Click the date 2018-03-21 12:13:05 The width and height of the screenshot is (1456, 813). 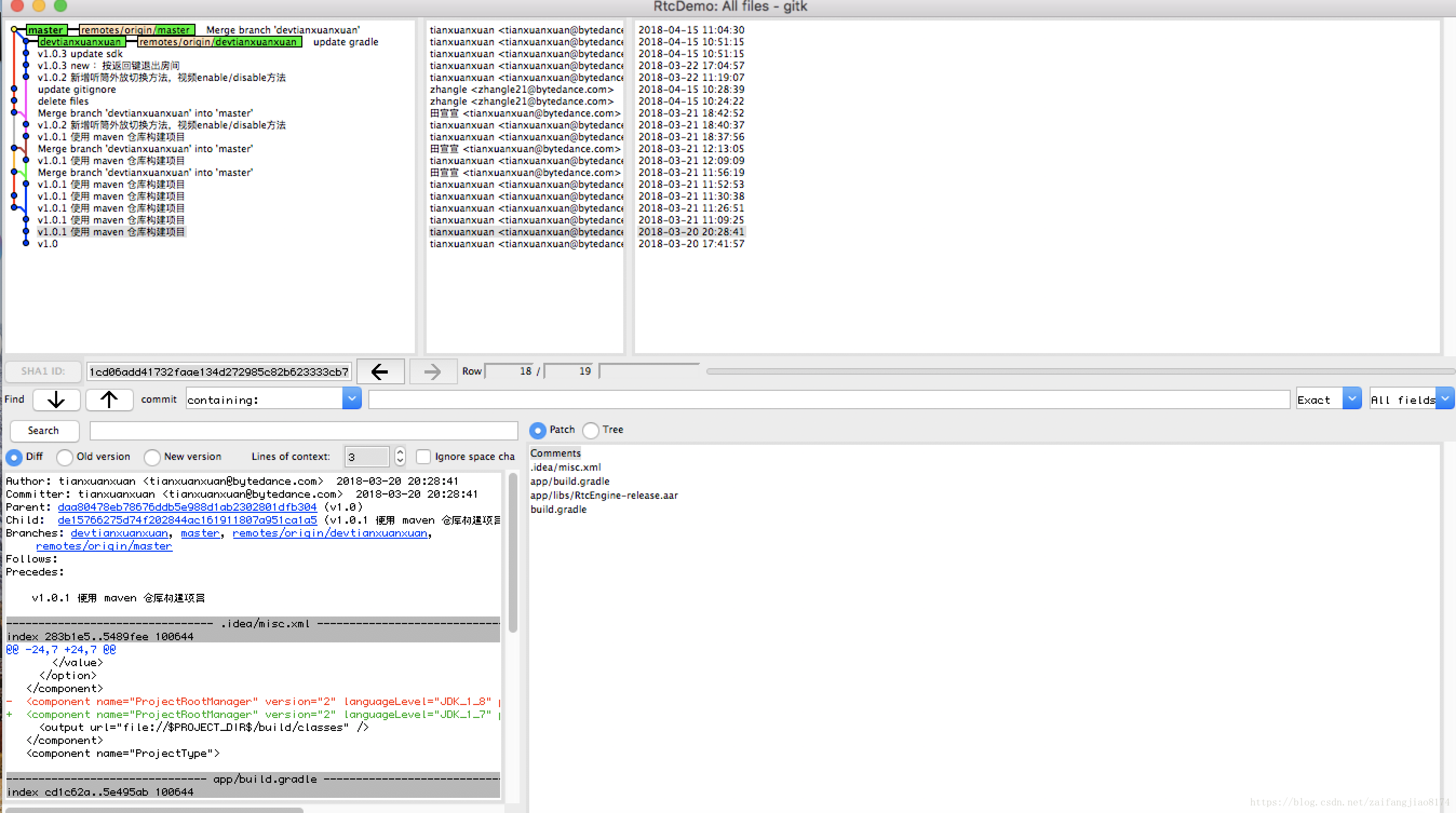[691, 148]
